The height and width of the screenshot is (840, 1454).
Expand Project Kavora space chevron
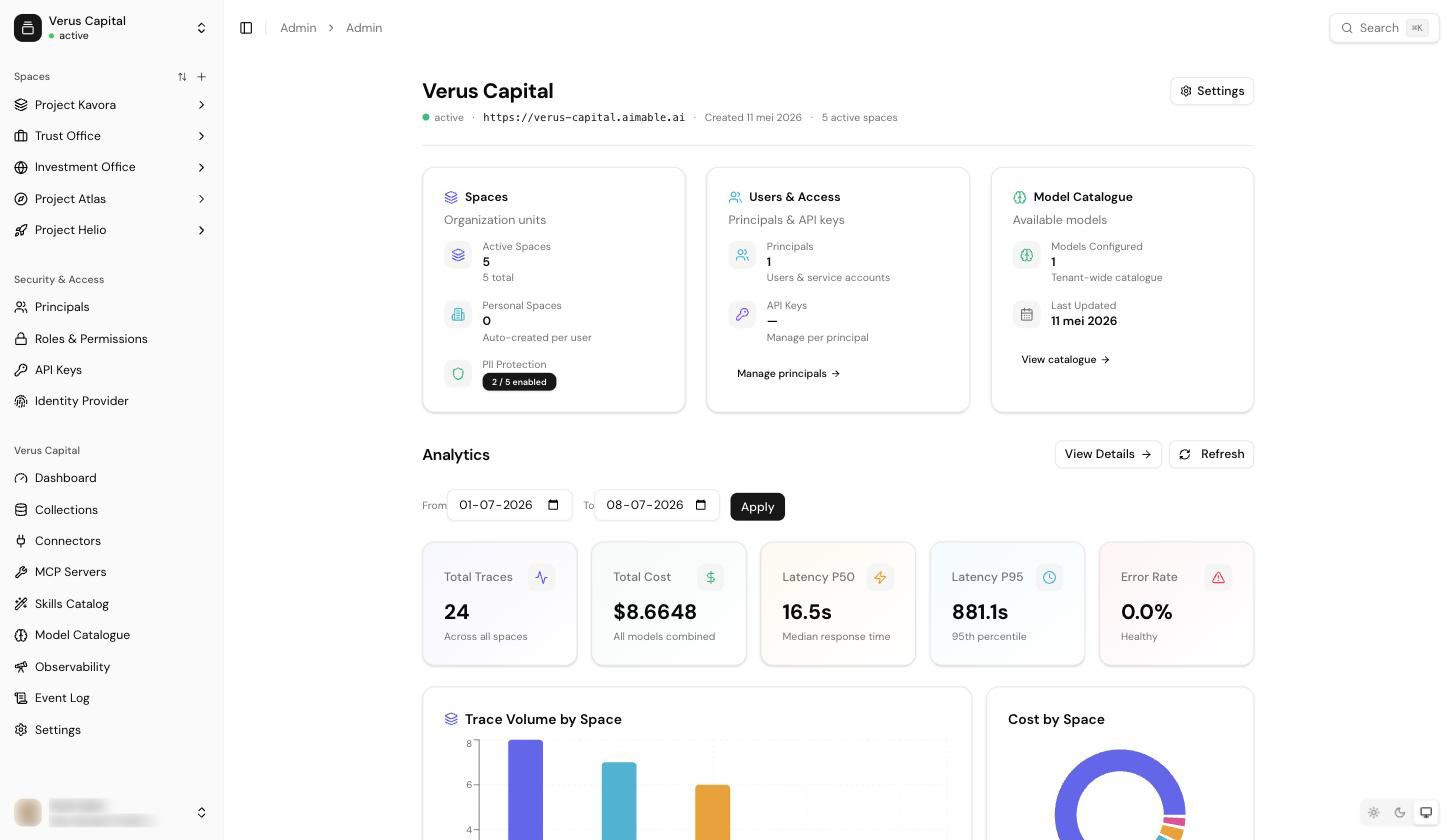[x=201, y=105]
